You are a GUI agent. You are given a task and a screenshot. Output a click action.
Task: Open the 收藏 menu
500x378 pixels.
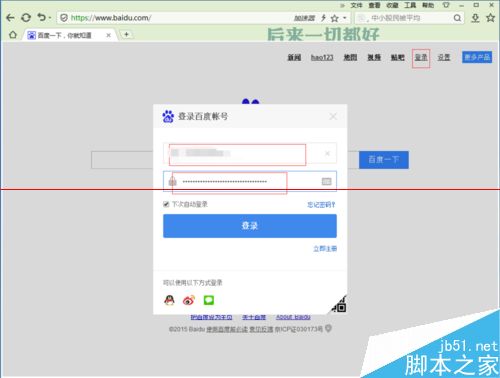click(x=392, y=5)
